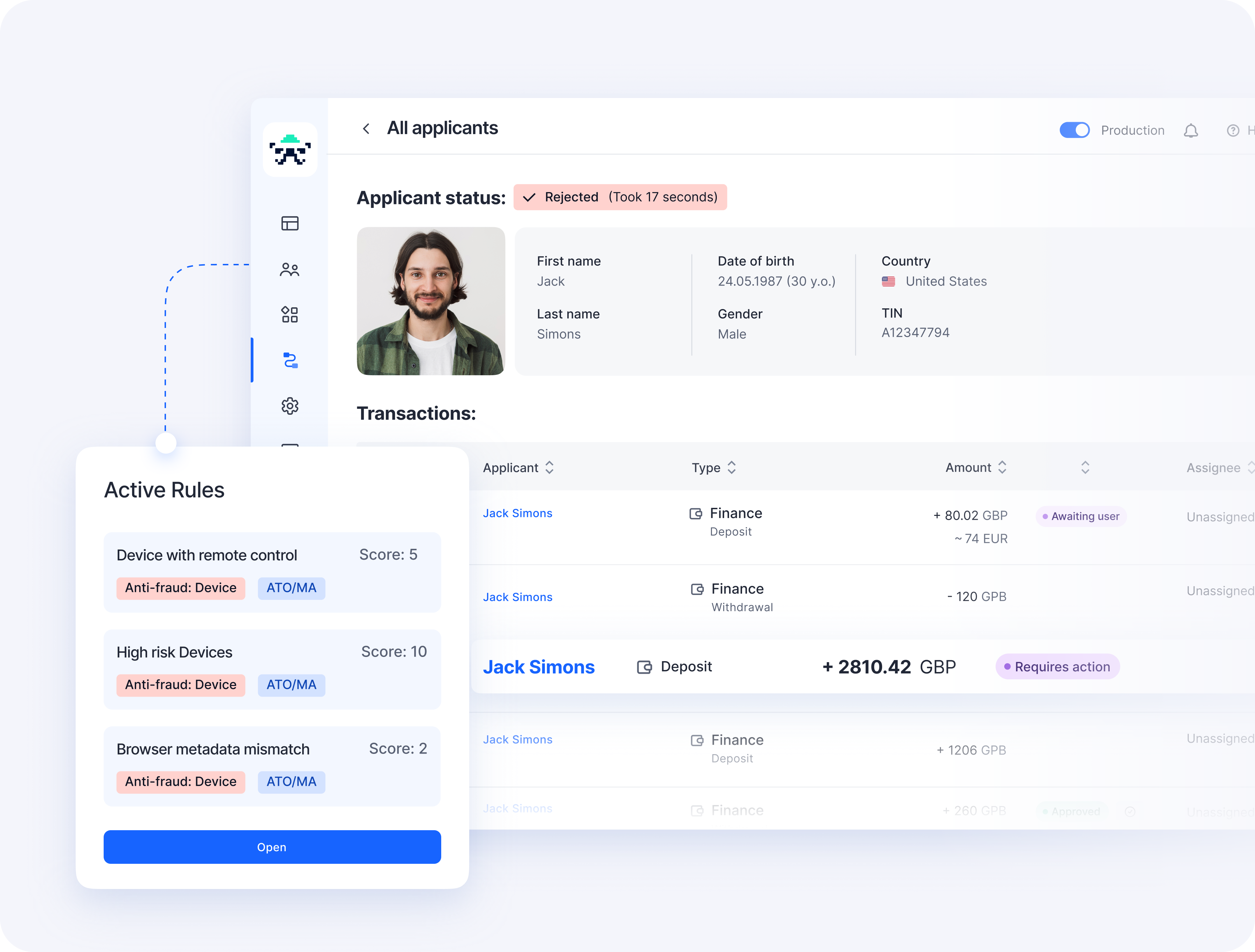Toggle the Production mode switch
This screenshot has height=952, width=1255.
[x=1075, y=131]
